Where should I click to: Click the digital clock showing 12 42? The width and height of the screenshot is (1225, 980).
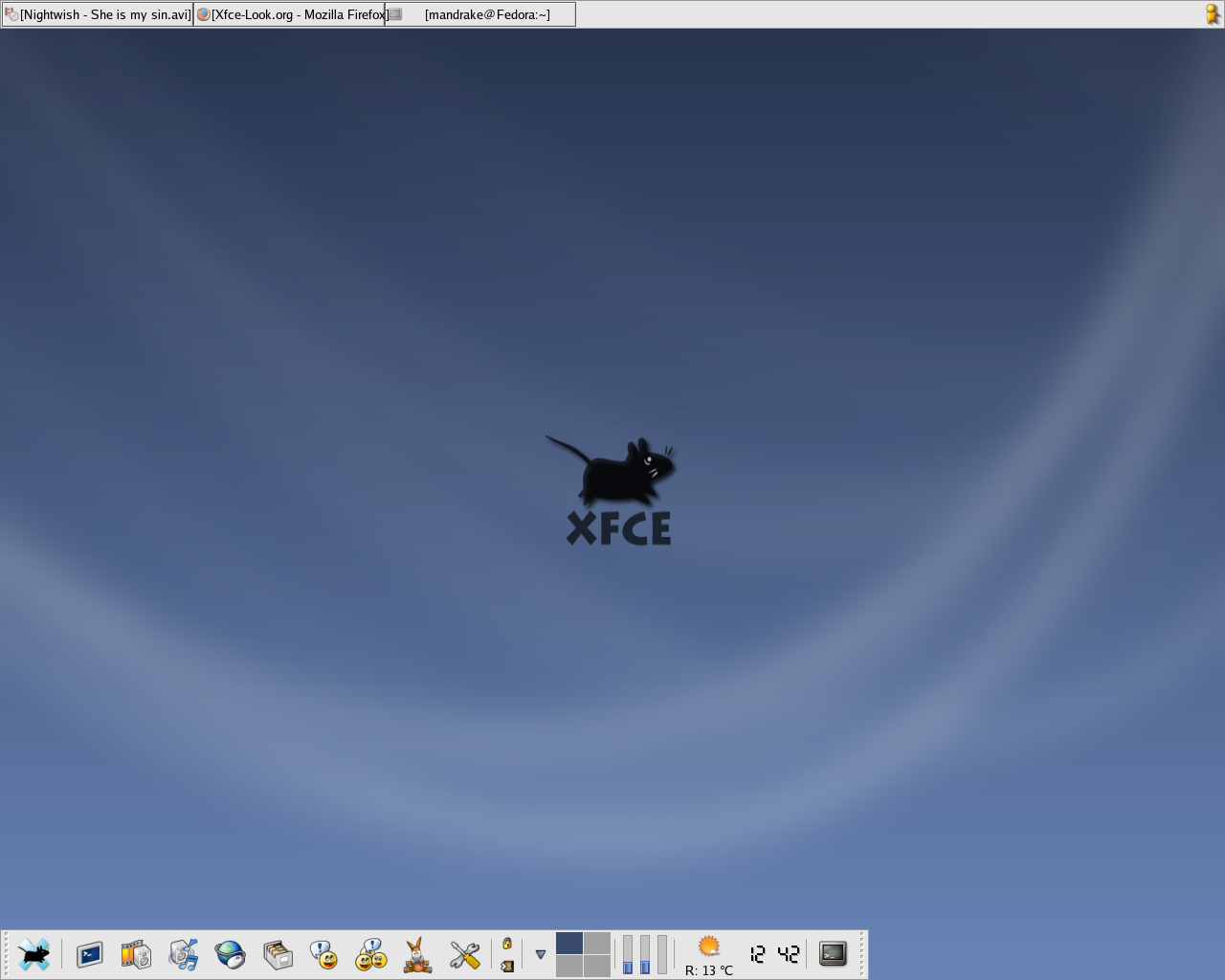tap(774, 954)
